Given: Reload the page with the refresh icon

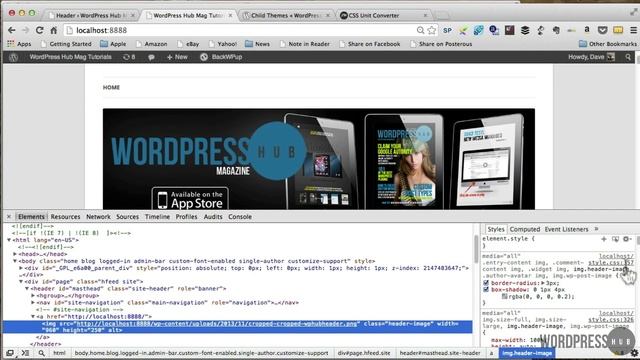Looking at the screenshot, I should [x=40, y=30].
